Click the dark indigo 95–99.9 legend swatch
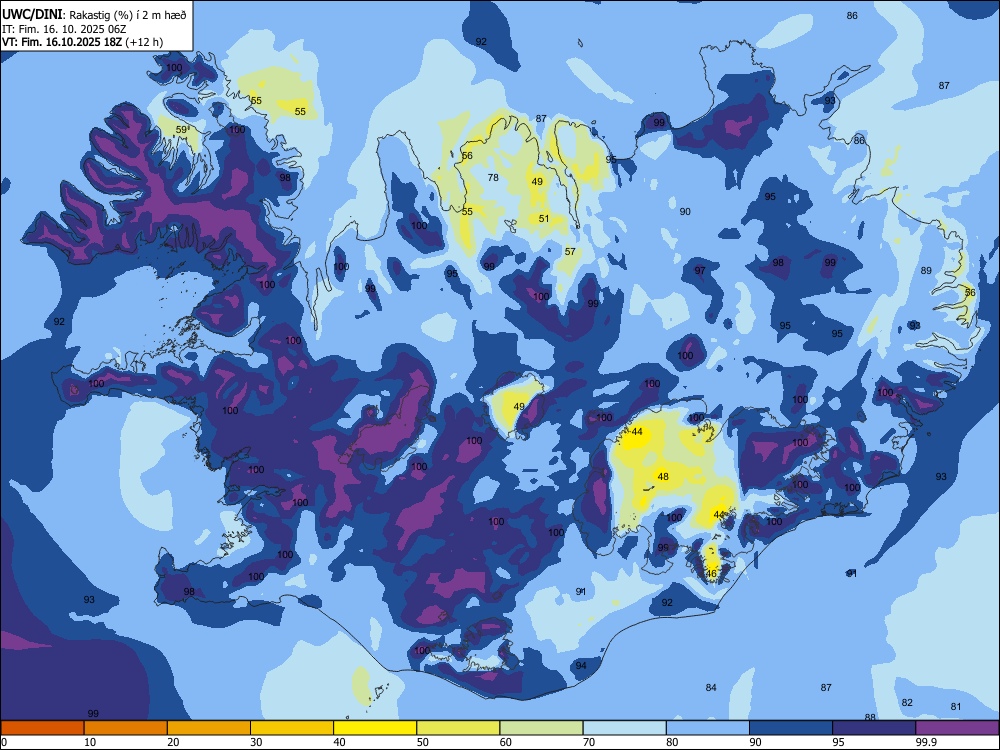This screenshot has height=750, width=1000. 874,728
